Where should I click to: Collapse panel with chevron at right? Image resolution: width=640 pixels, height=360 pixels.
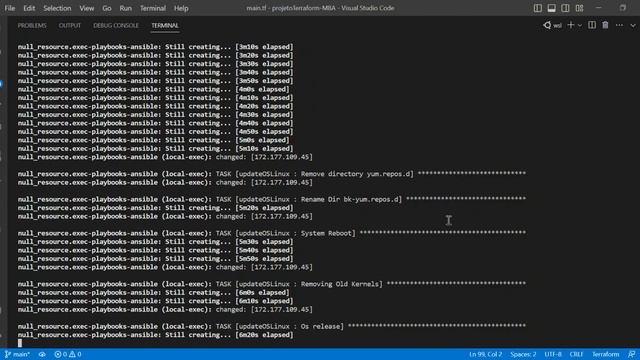pyautogui.click(x=633, y=25)
